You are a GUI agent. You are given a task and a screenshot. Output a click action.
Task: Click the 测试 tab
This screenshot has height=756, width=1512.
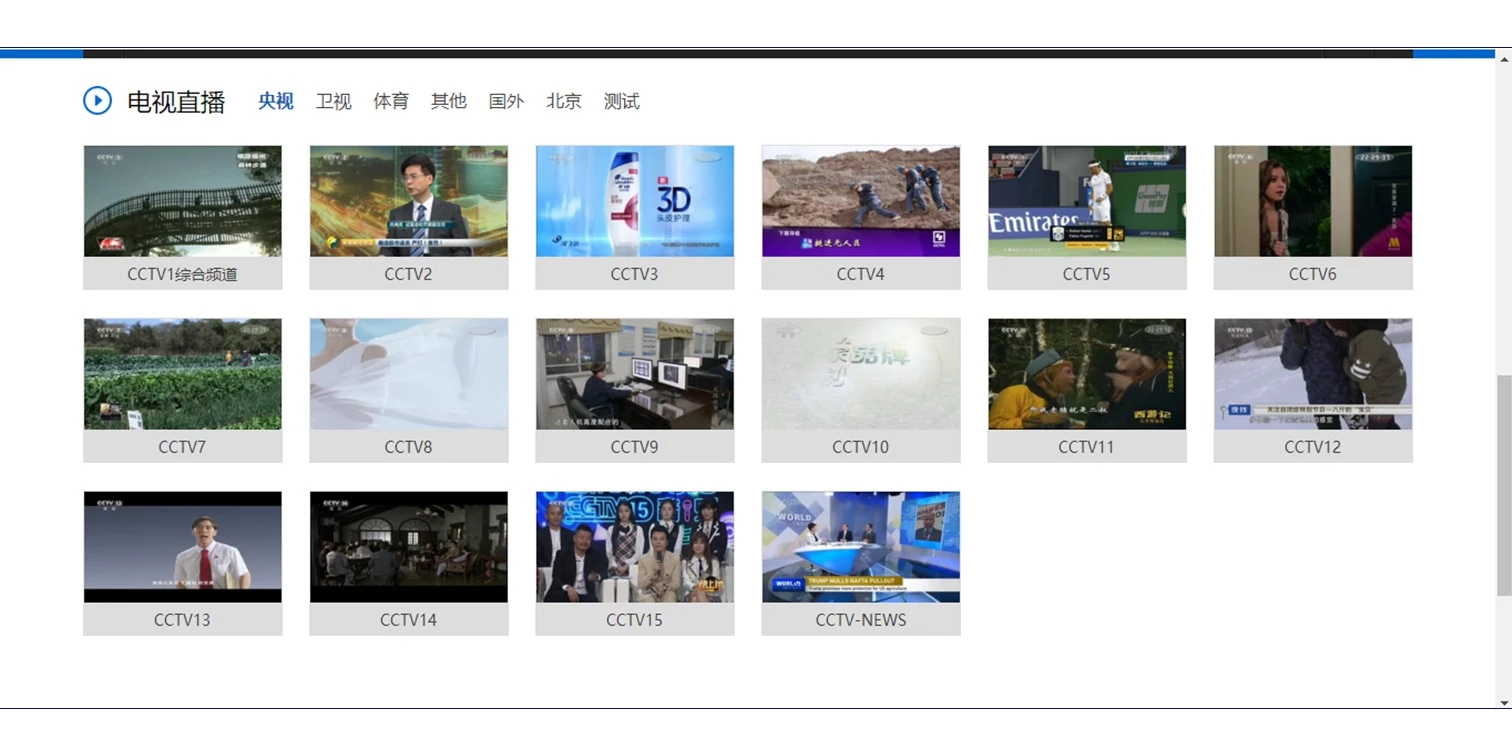(621, 101)
